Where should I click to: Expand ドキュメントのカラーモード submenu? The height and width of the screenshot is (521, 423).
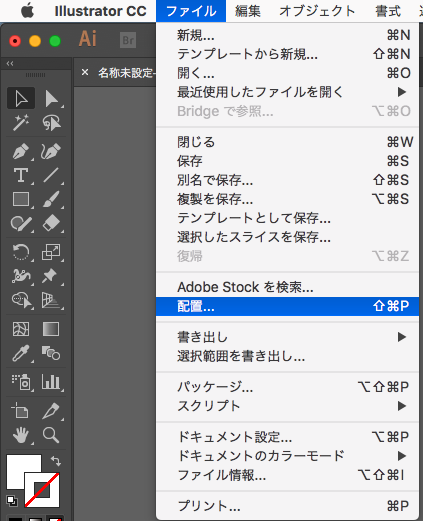287,456
